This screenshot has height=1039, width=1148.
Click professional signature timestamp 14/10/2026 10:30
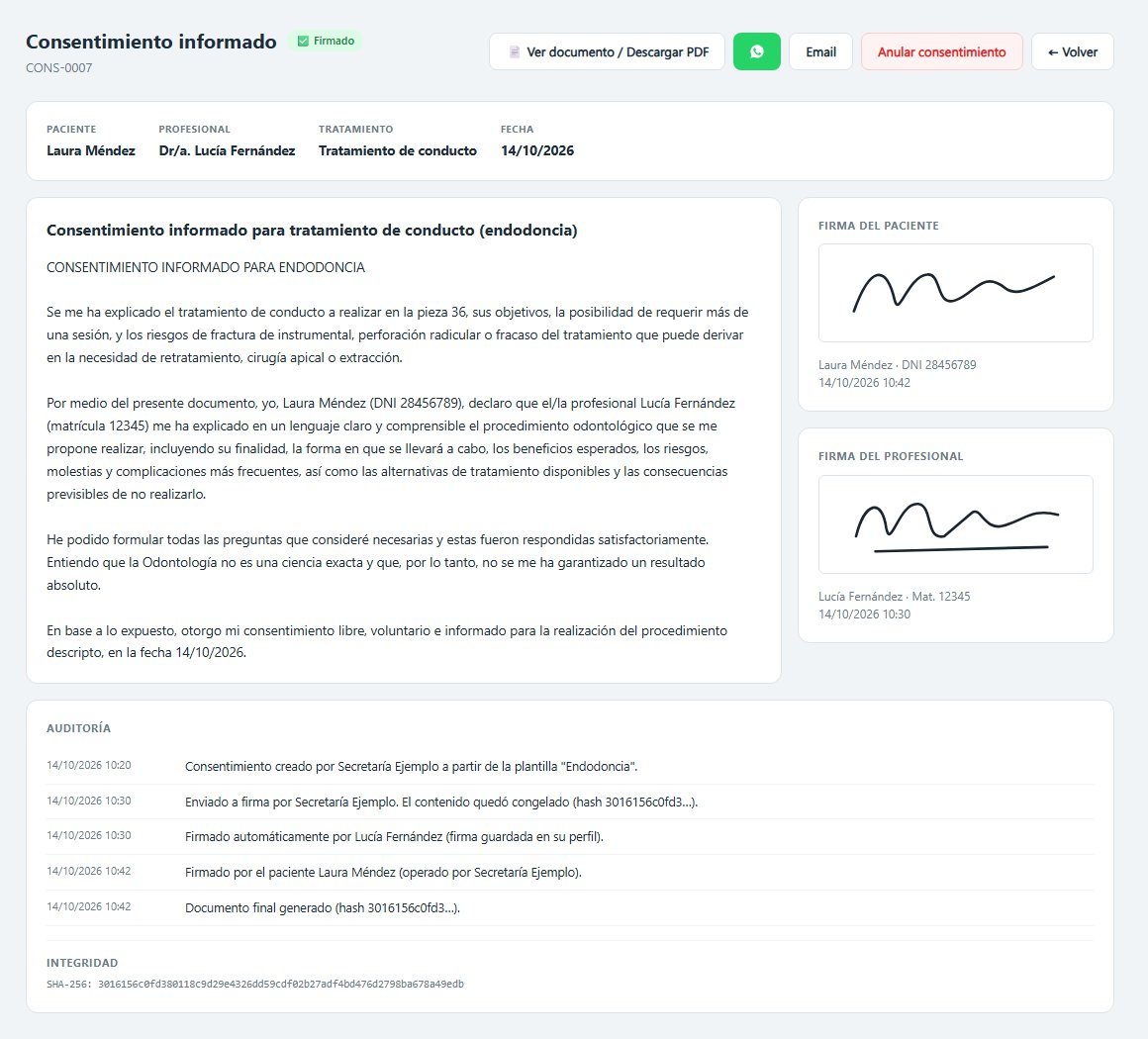coord(865,614)
